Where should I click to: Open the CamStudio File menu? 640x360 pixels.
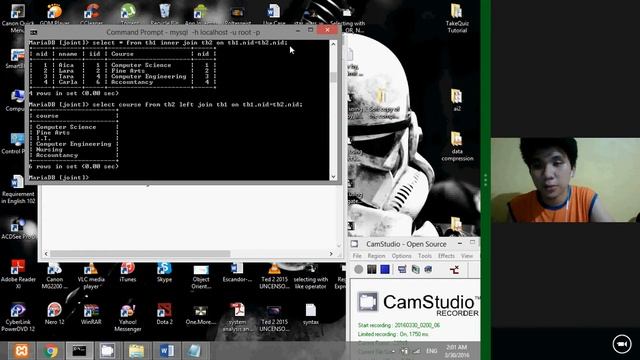tap(357, 256)
